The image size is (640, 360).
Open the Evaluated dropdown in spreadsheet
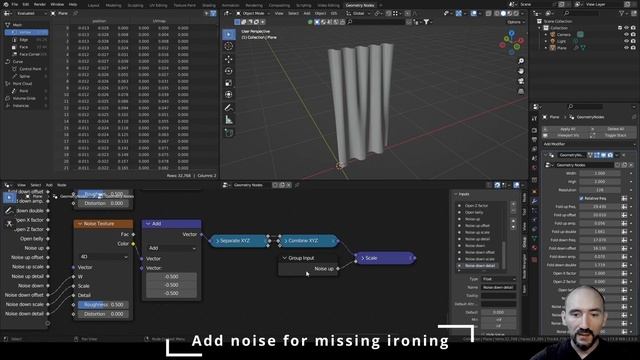(x=31, y=13)
